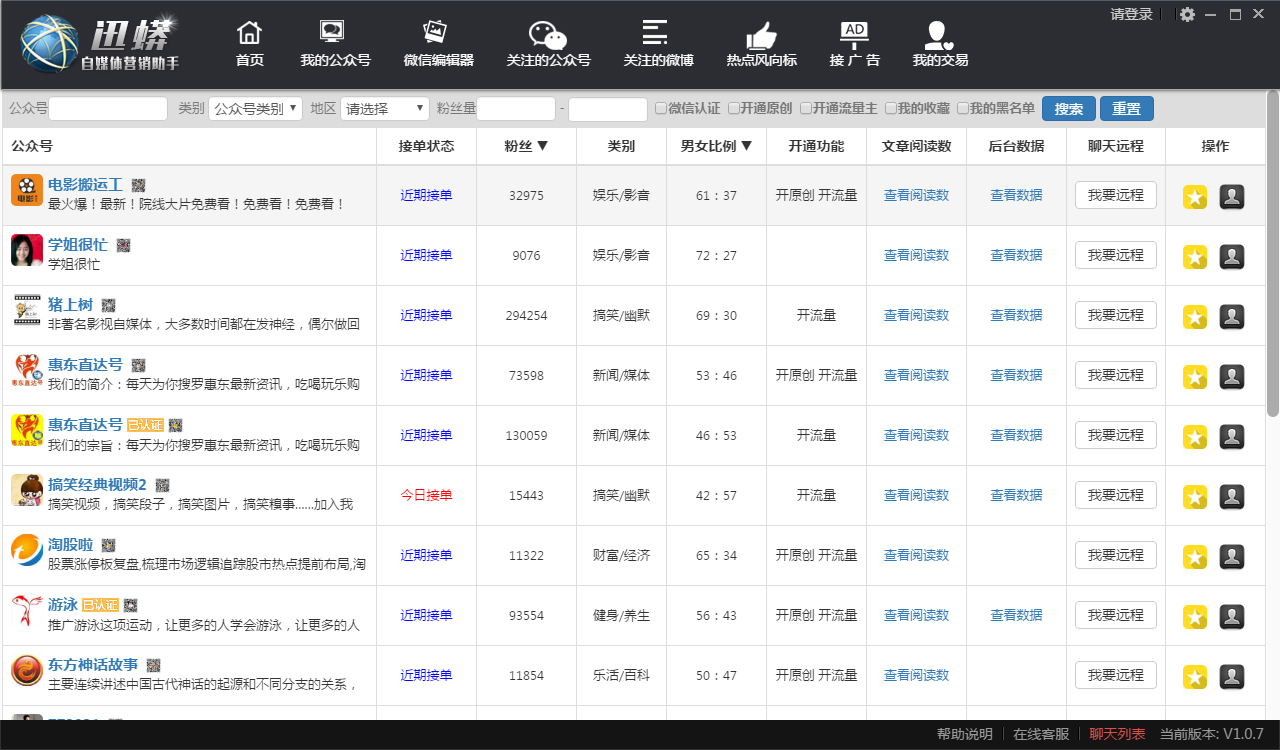Click 今日接单 status of 搞笑经典视频2
Screen dimensions: 1280x750
pos(426,495)
